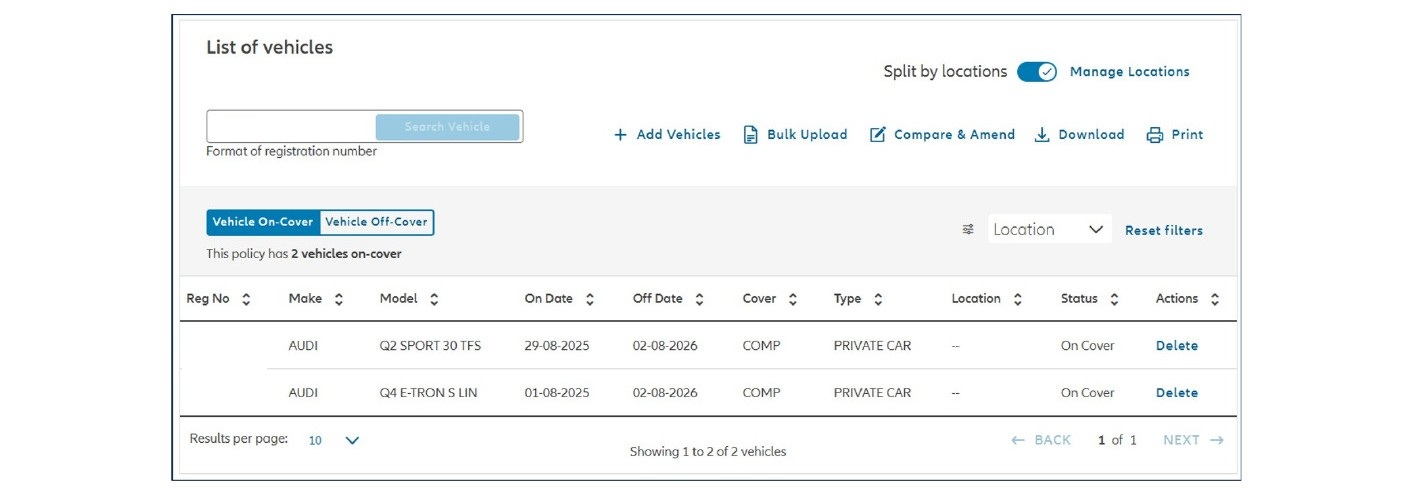Click the Compare & Amend edit icon
The image size is (1414, 492).
pyautogui.click(x=877, y=134)
